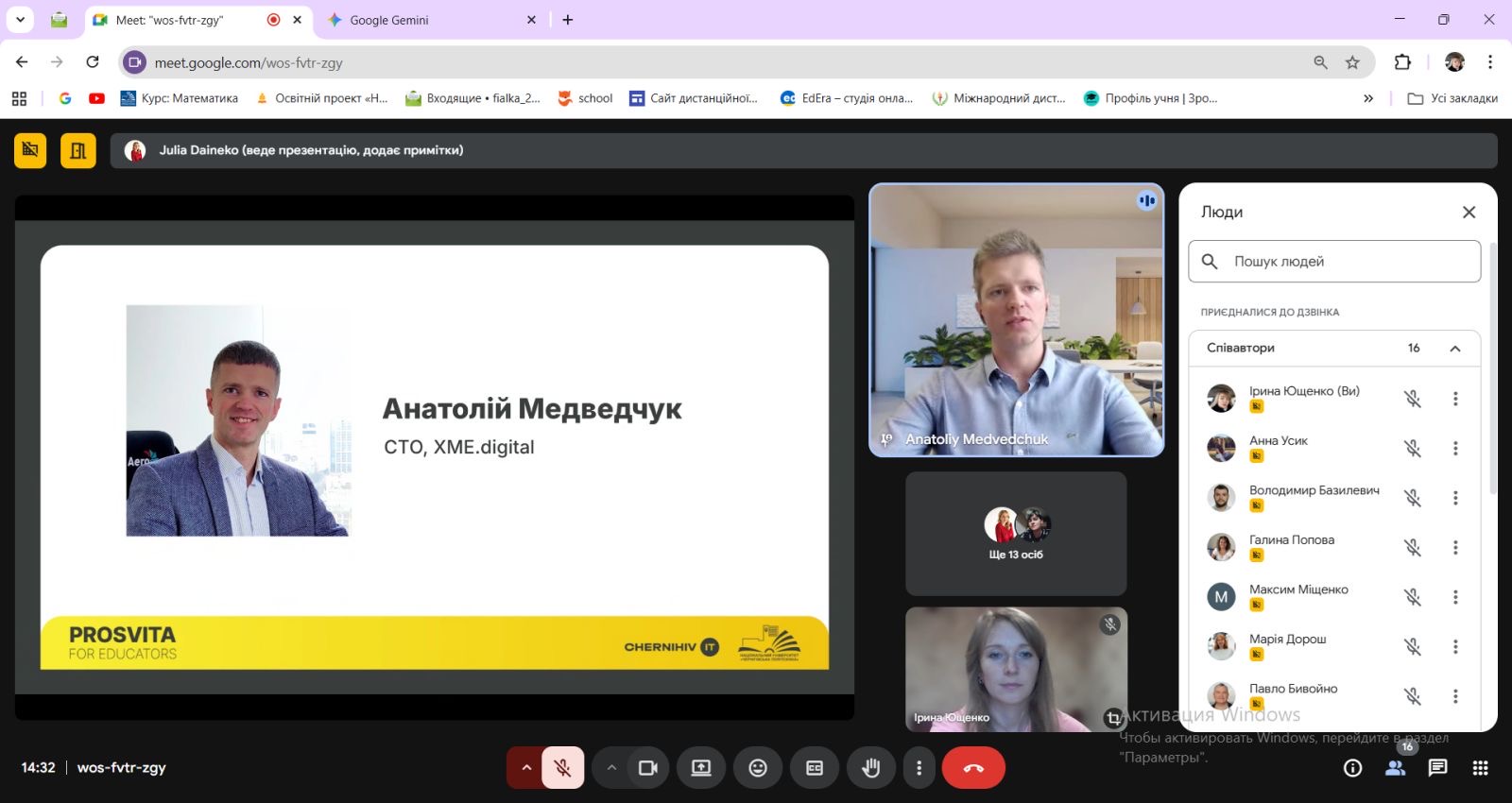1512x803 pixels.
Task: Toggle the camera on or off
Action: (x=647, y=768)
